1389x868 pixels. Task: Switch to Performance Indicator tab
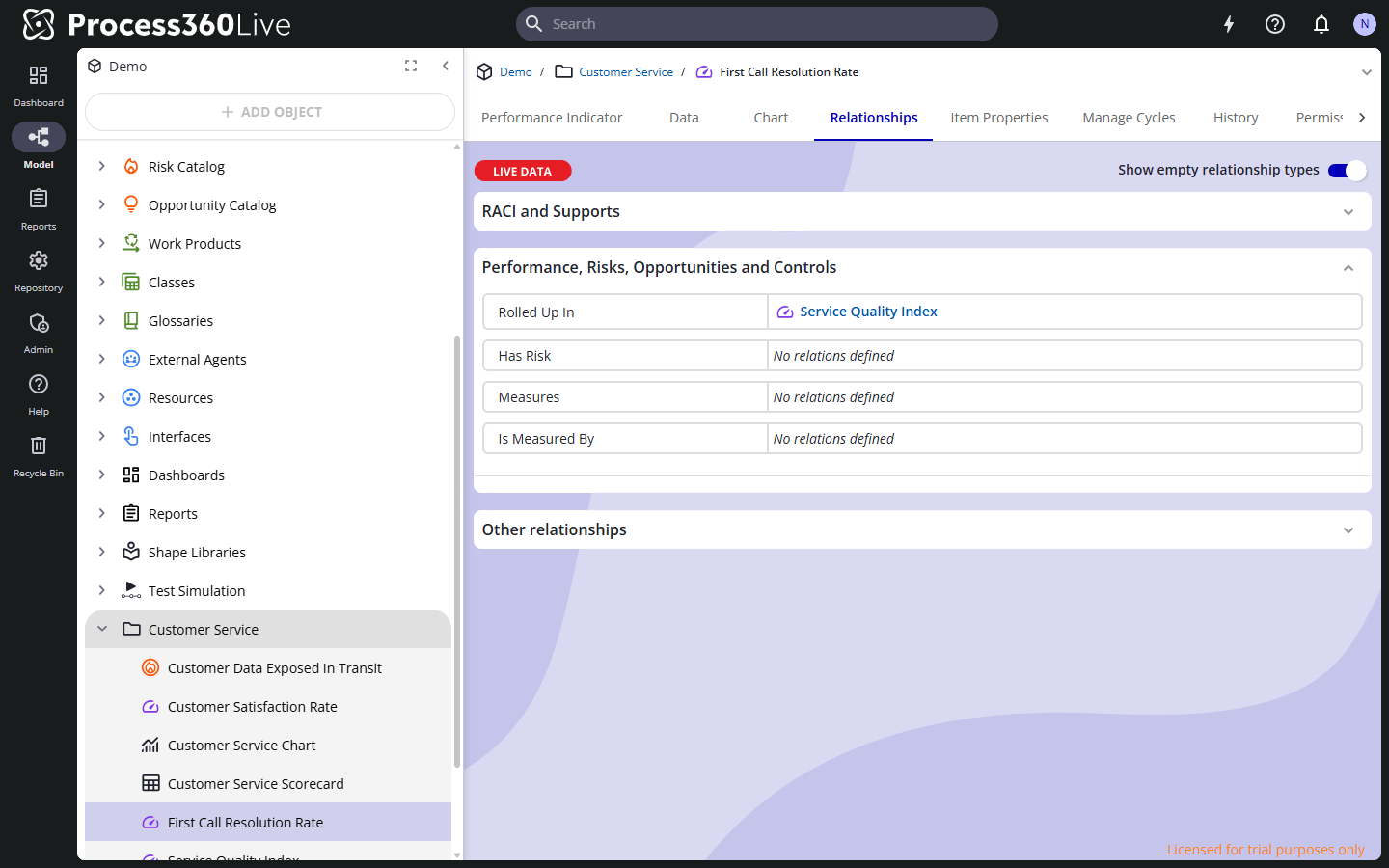tap(552, 118)
